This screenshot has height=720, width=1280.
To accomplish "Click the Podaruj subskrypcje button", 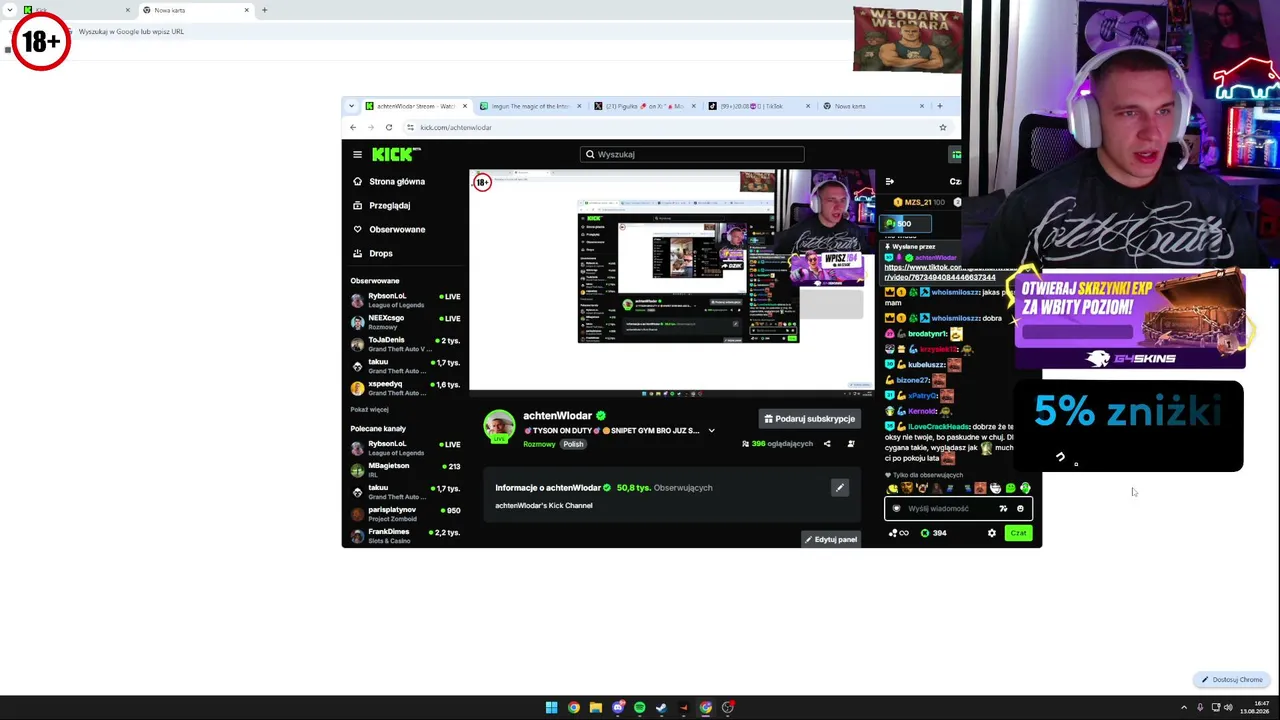I will pos(809,419).
